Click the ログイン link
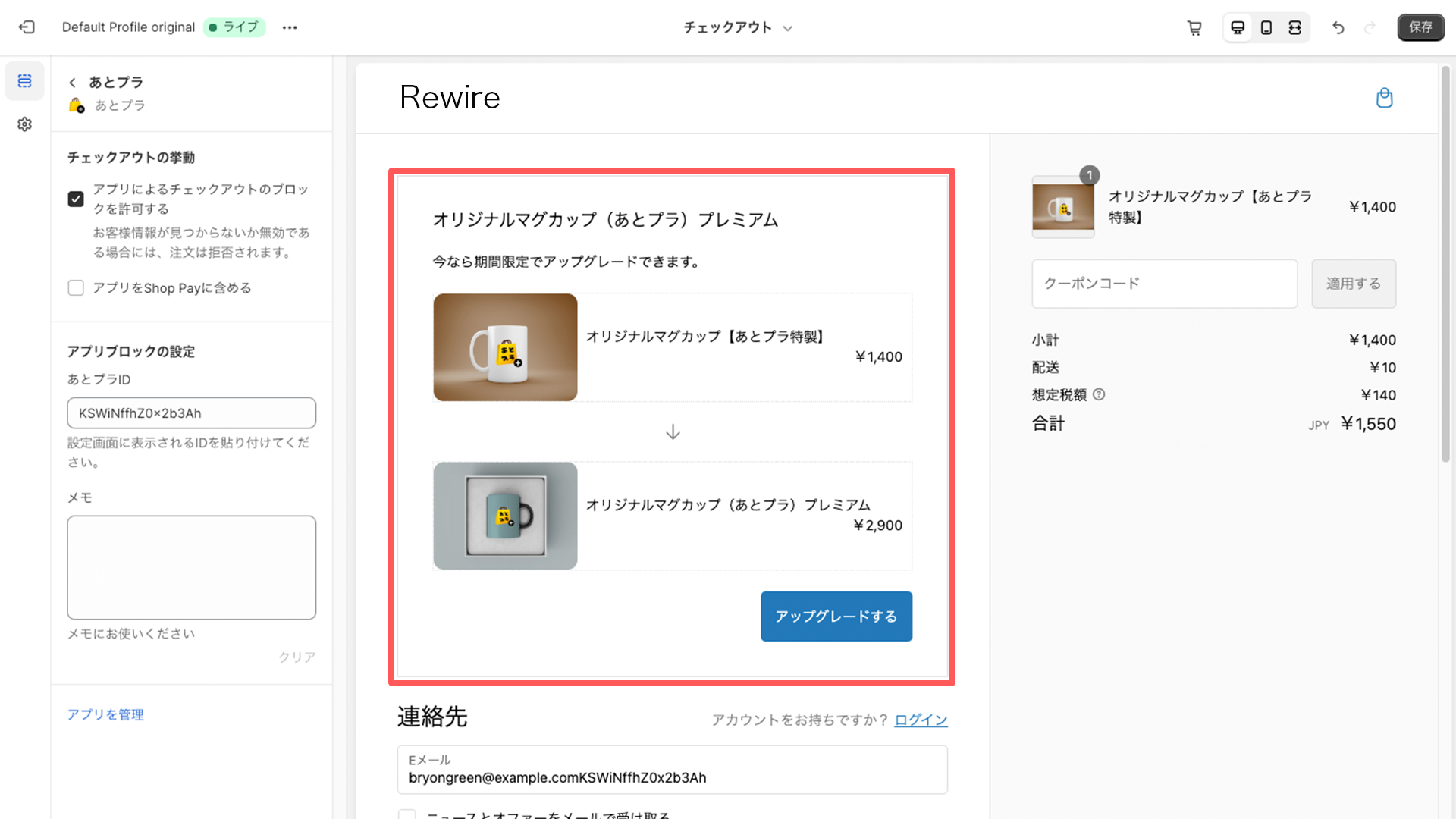Image resolution: width=1456 pixels, height=819 pixels. click(x=921, y=720)
